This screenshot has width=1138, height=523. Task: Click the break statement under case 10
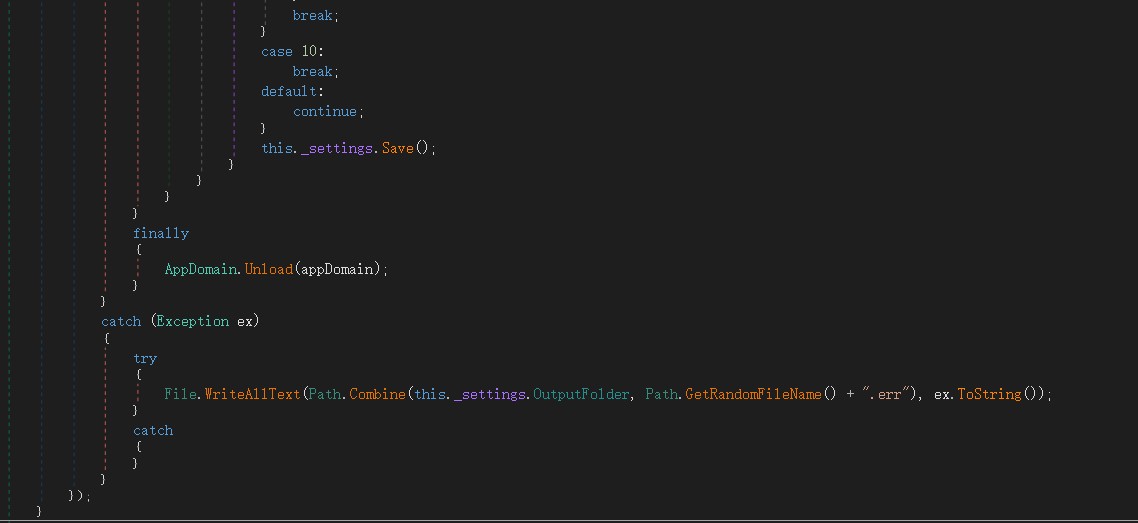[313, 71]
